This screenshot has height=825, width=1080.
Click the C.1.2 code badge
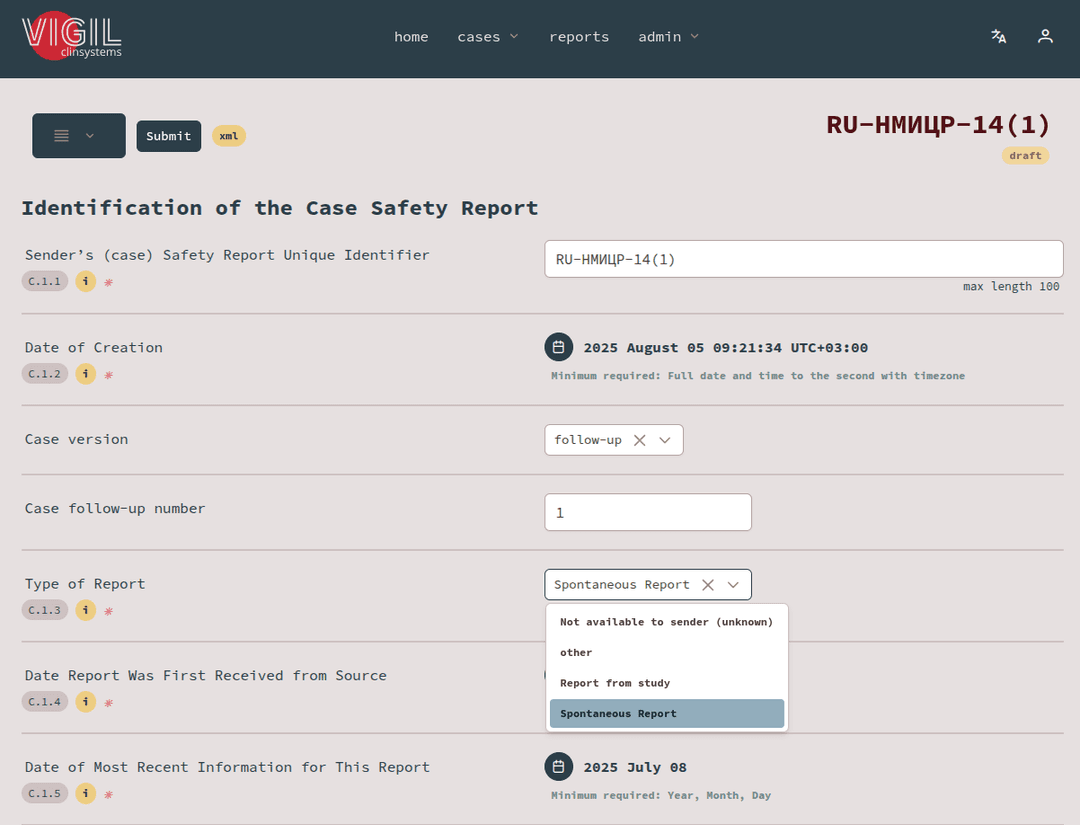(x=45, y=374)
